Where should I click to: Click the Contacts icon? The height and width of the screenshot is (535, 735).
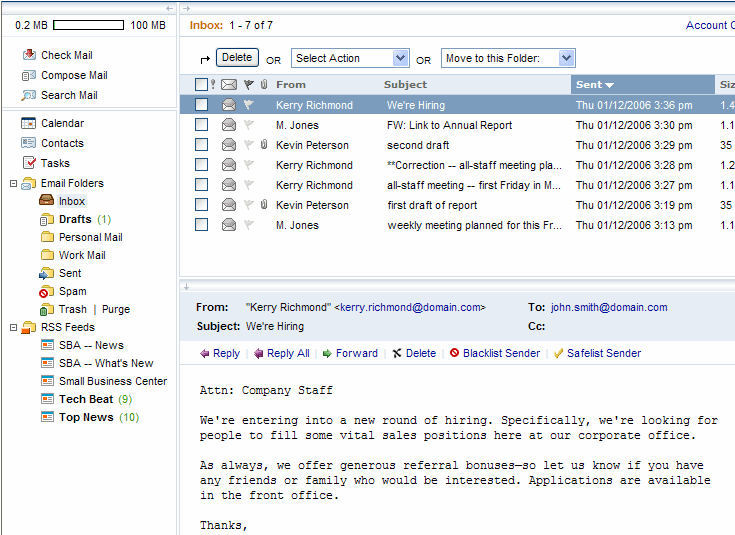[29, 143]
